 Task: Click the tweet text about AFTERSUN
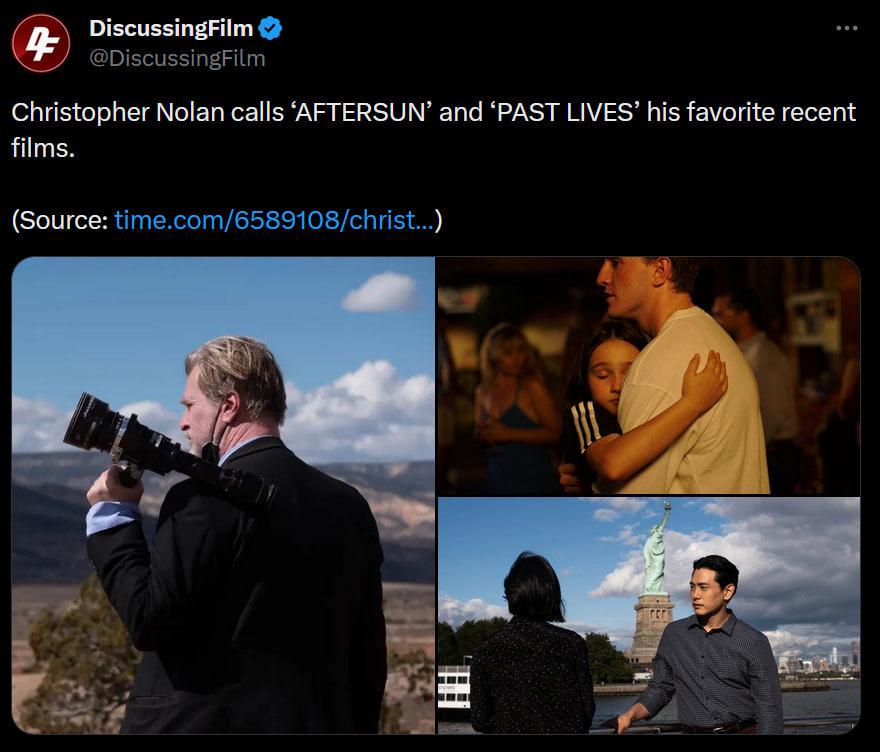(x=433, y=130)
